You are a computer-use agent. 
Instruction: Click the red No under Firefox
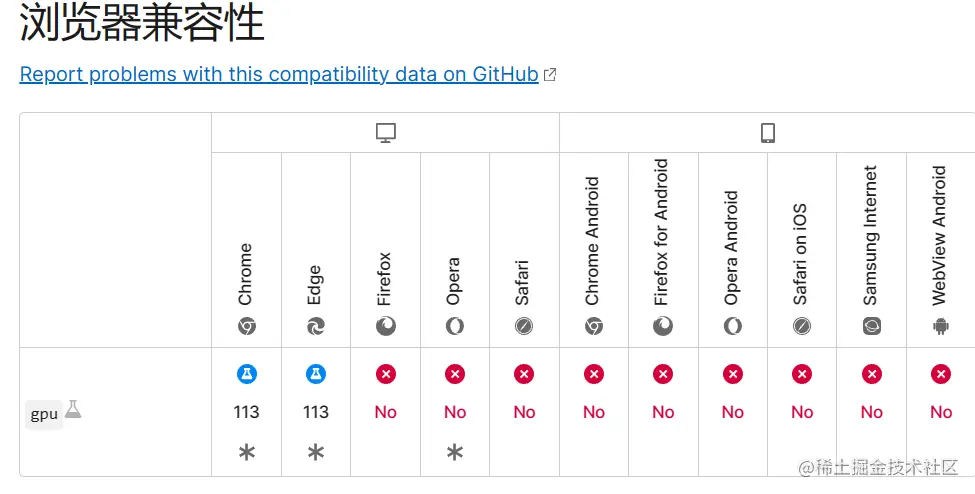(386, 412)
